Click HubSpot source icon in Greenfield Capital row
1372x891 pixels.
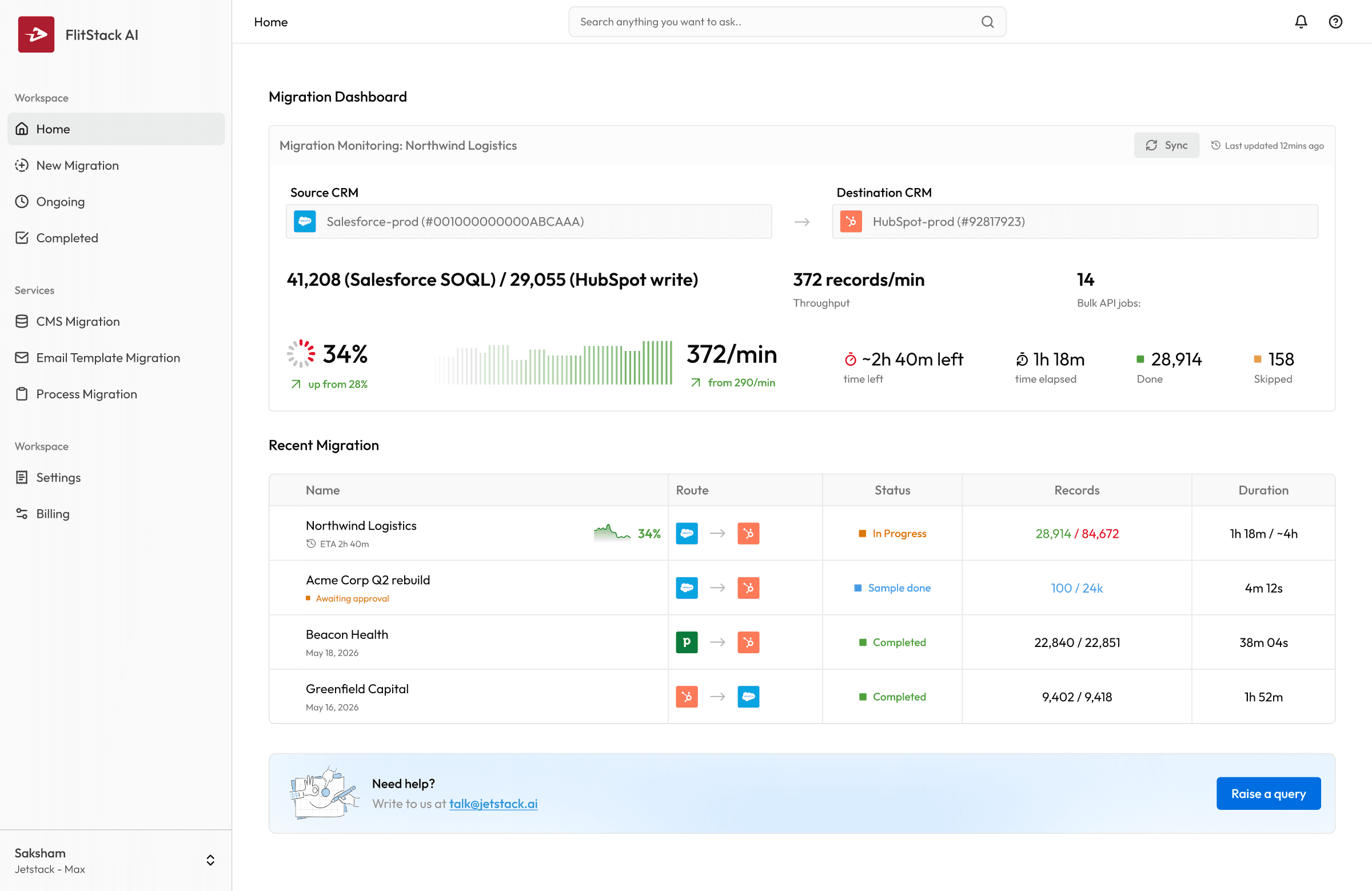click(686, 697)
